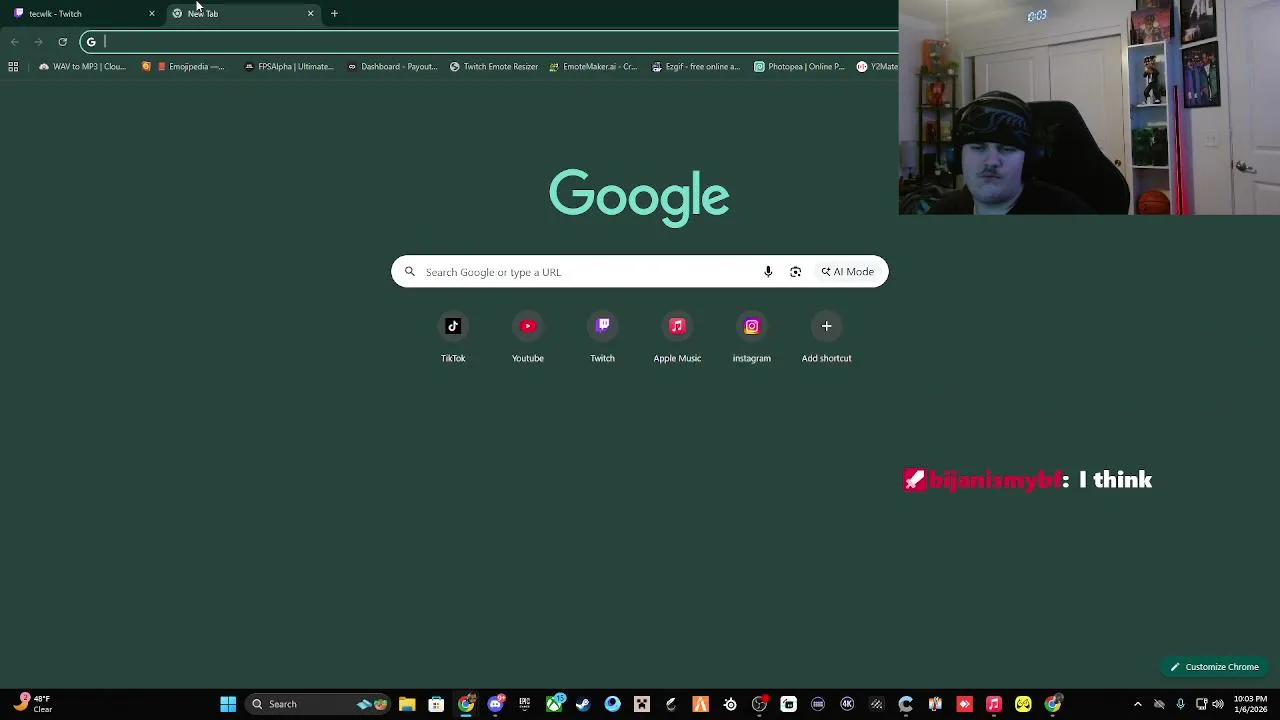Open the Photopea bookmark
The image size is (1280, 720).
point(799,66)
